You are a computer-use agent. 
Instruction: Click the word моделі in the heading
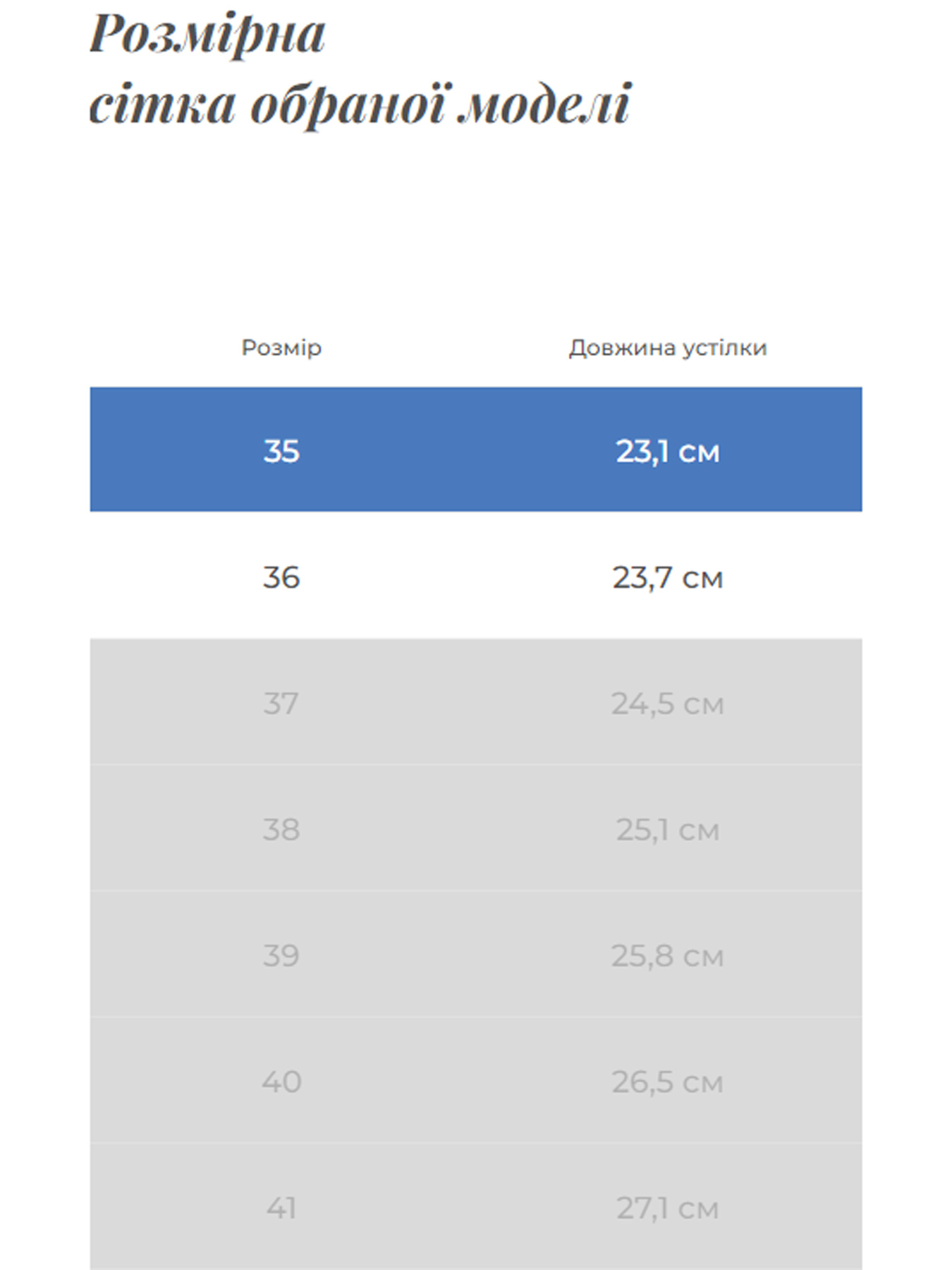click(543, 104)
